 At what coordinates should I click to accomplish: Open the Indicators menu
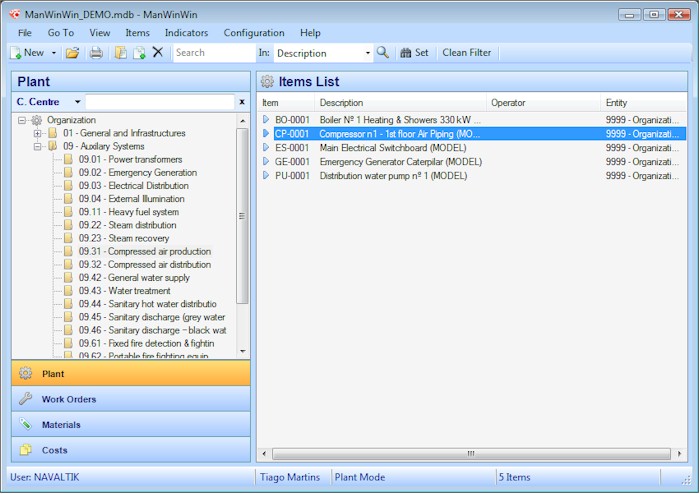coord(186,33)
